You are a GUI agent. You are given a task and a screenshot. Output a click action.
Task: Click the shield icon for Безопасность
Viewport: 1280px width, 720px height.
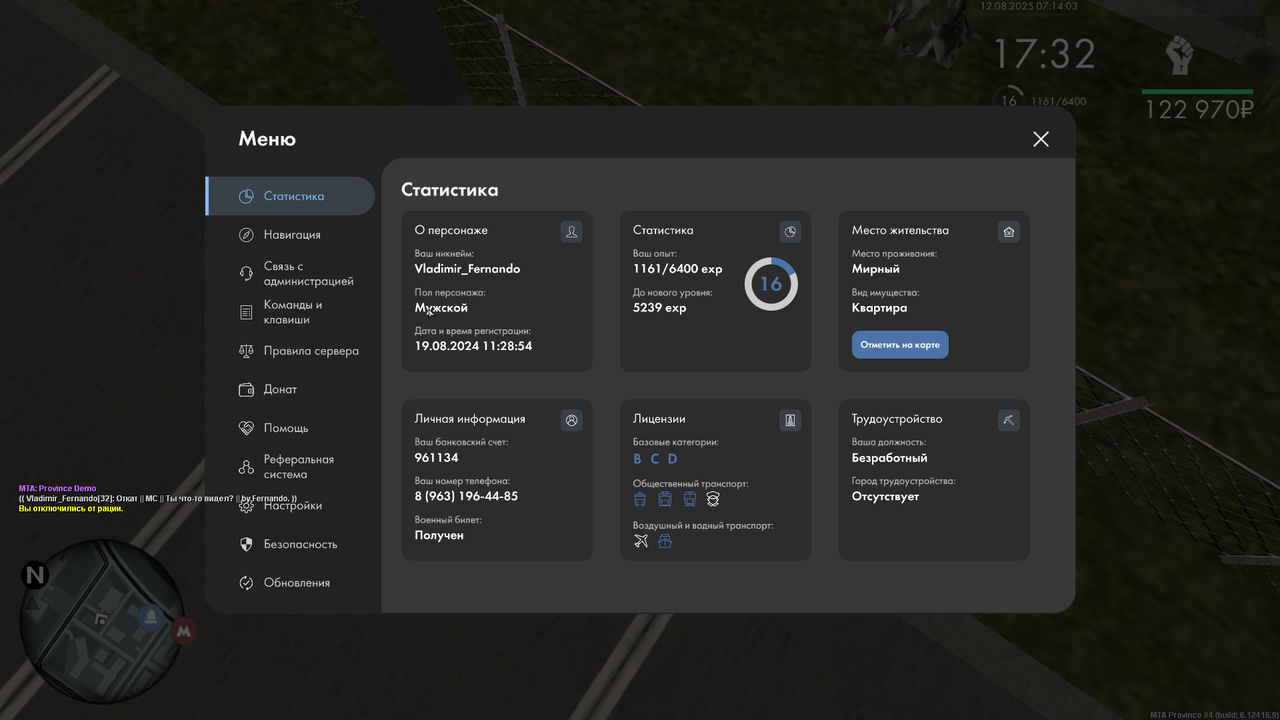click(246, 544)
